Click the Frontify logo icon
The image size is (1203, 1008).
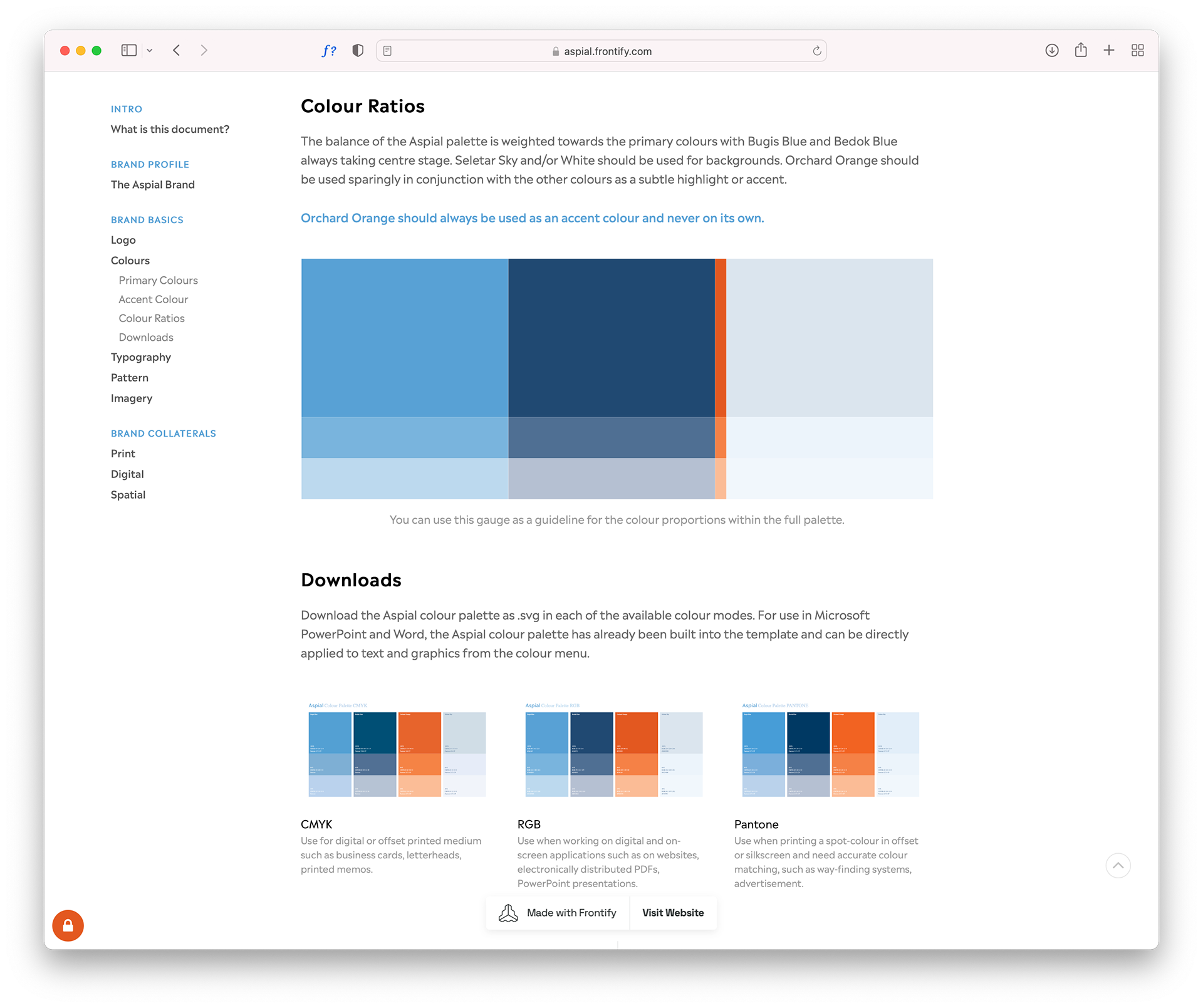point(508,913)
